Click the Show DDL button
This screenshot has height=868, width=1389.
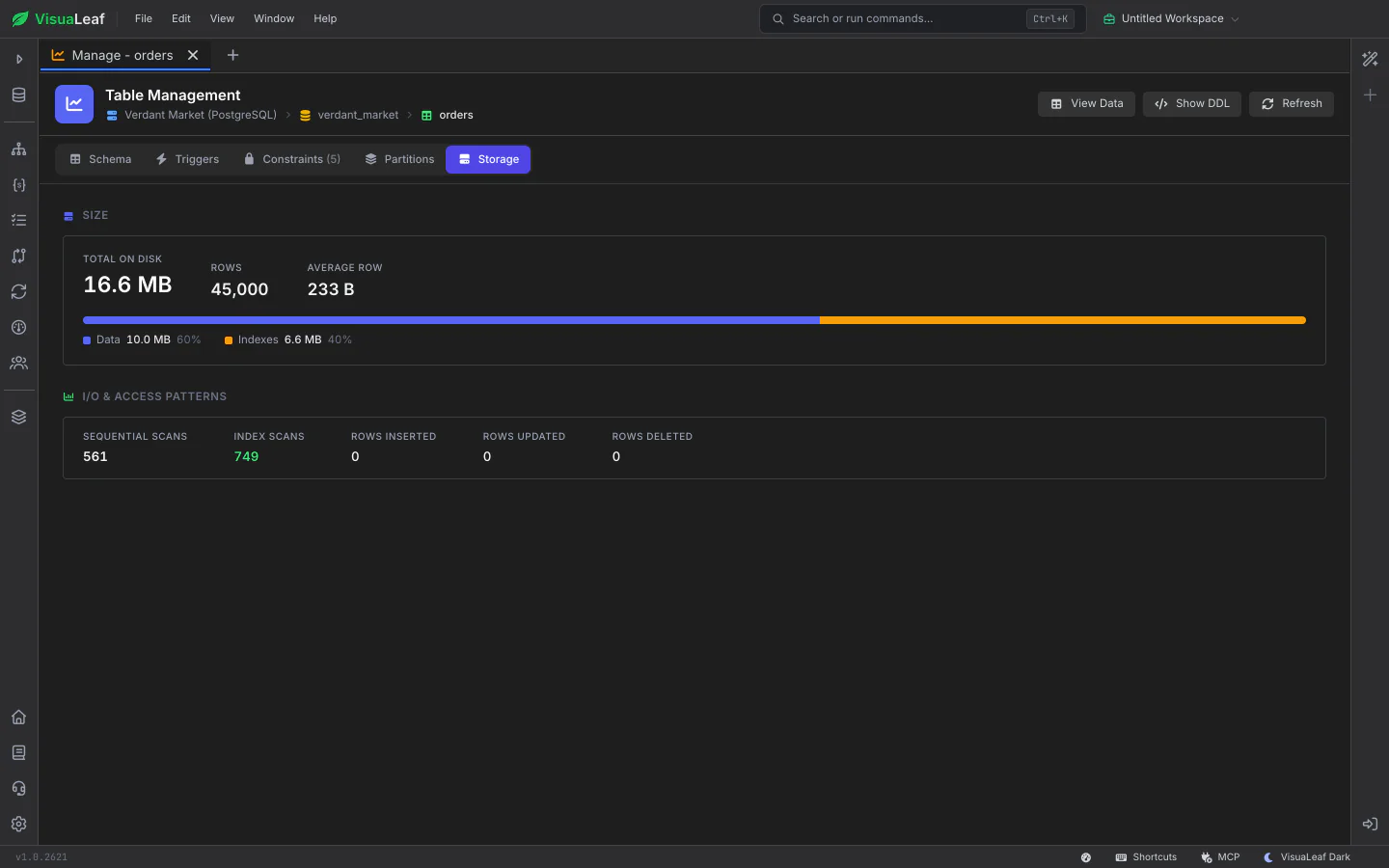1192,103
